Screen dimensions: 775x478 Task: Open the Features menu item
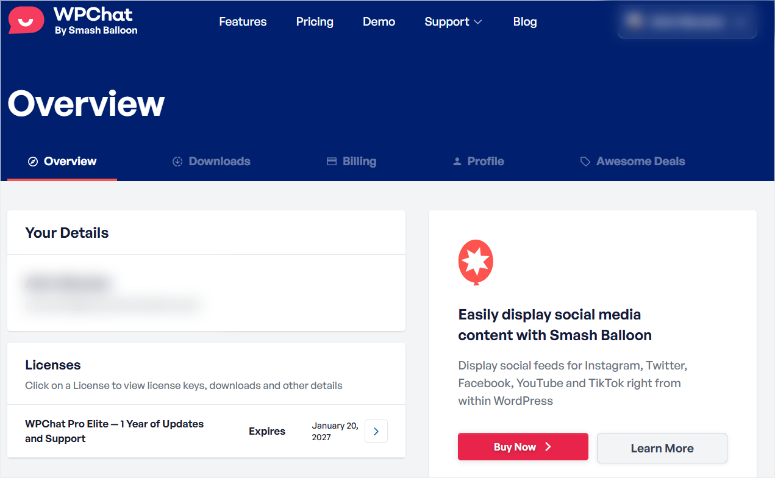coord(243,22)
